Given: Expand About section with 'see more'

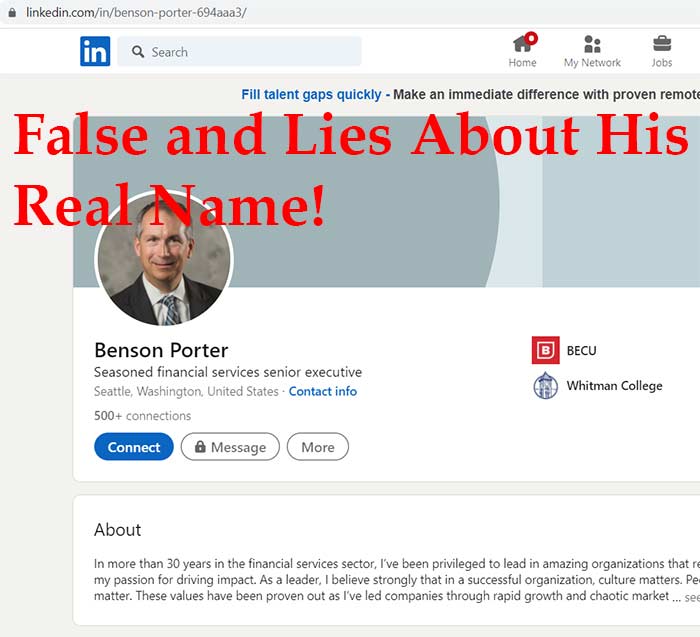Looking at the screenshot, I should click(691, 597).
